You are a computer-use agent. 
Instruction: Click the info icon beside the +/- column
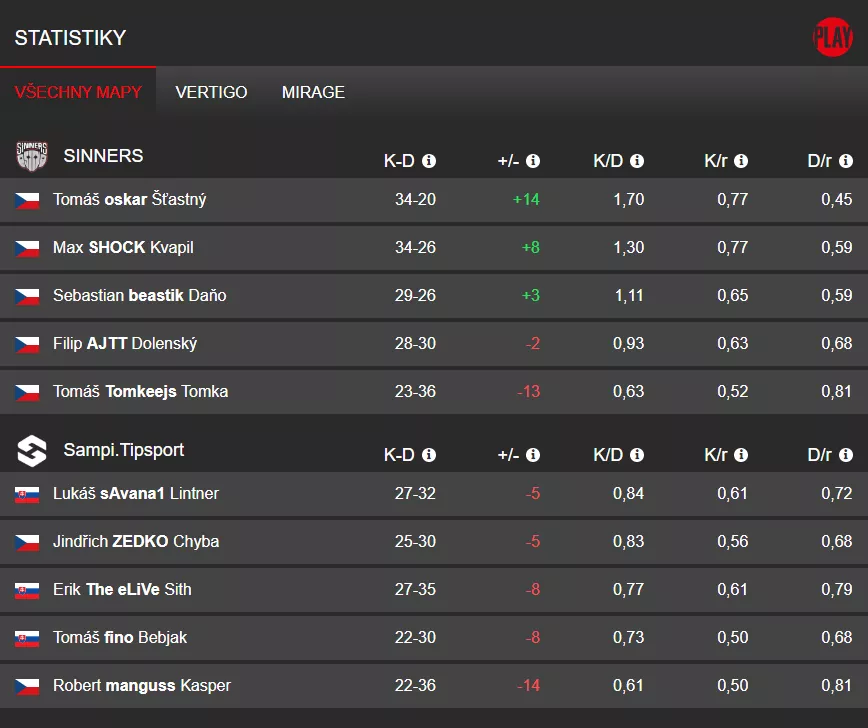pos(533,160)
